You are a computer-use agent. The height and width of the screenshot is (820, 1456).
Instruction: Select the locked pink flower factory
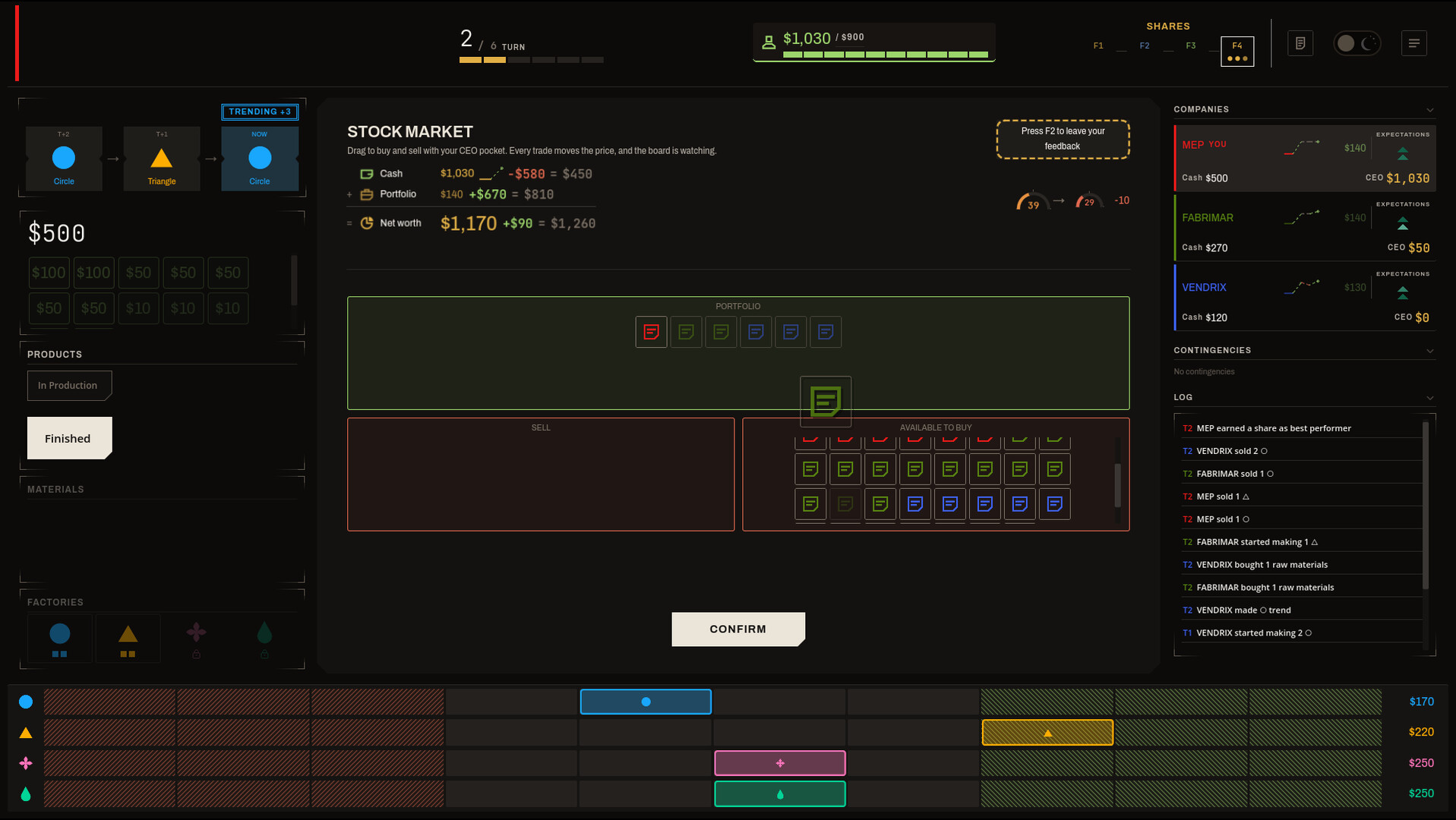point(196,639)
